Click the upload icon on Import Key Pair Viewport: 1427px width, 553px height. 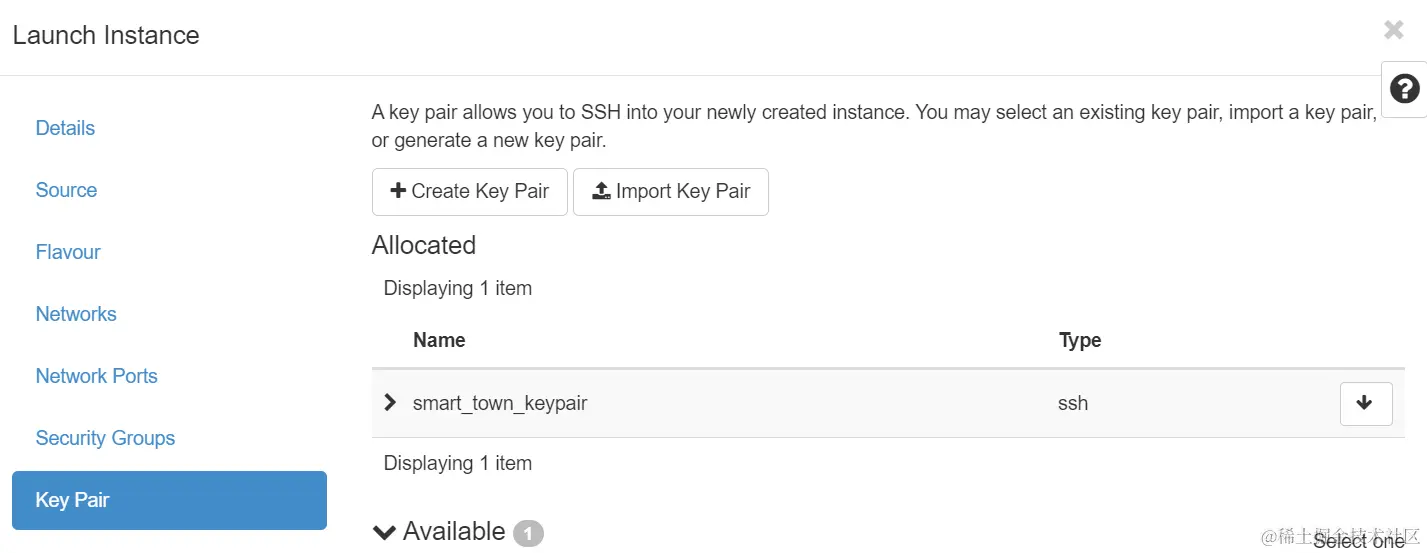(601, 191)
